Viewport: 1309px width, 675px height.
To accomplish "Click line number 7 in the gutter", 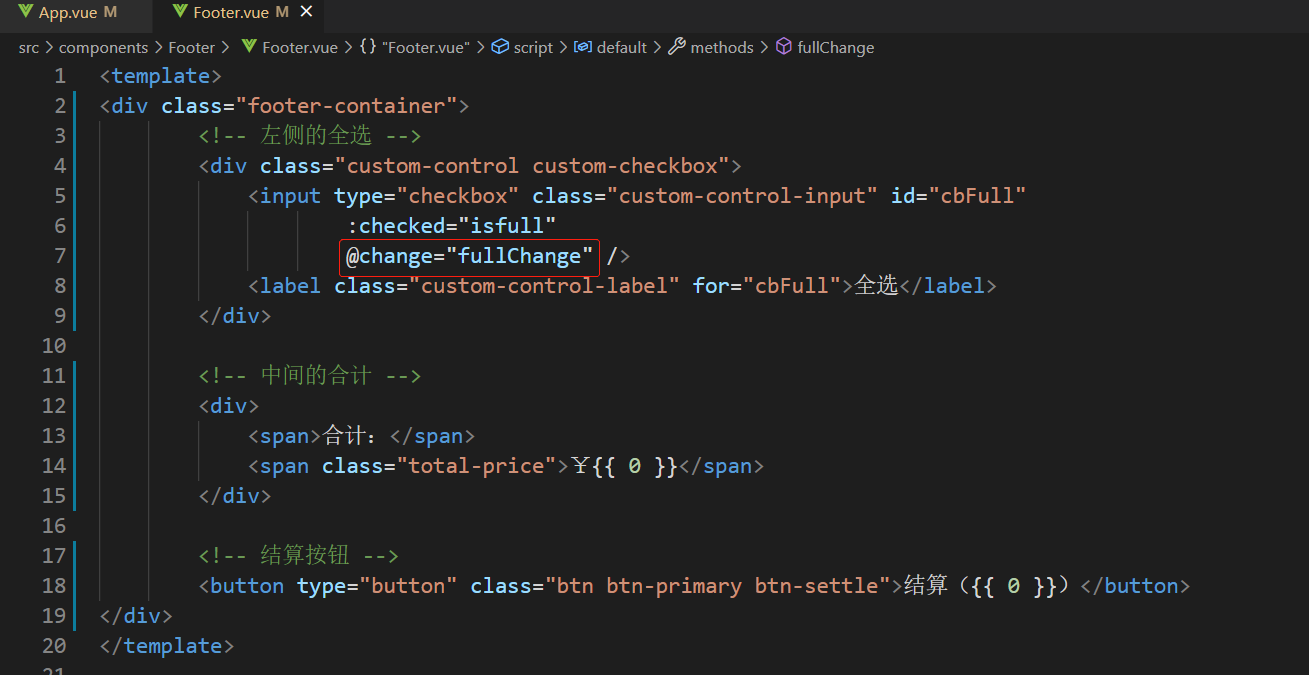I will click(x=60, y=256).
